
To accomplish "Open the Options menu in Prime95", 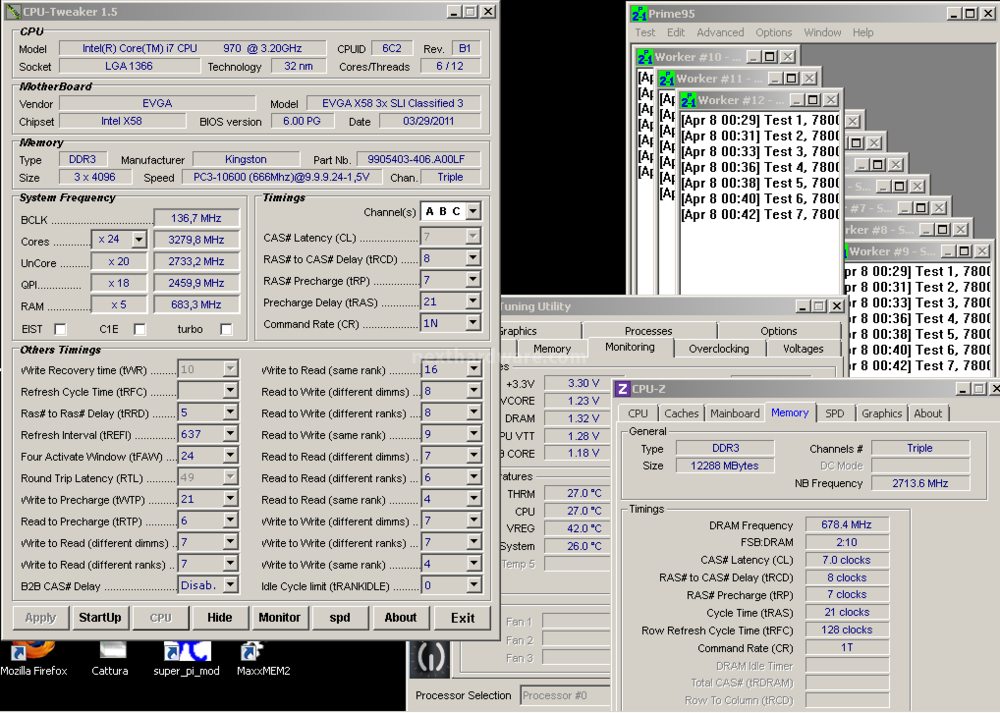I will coord(774,33).
